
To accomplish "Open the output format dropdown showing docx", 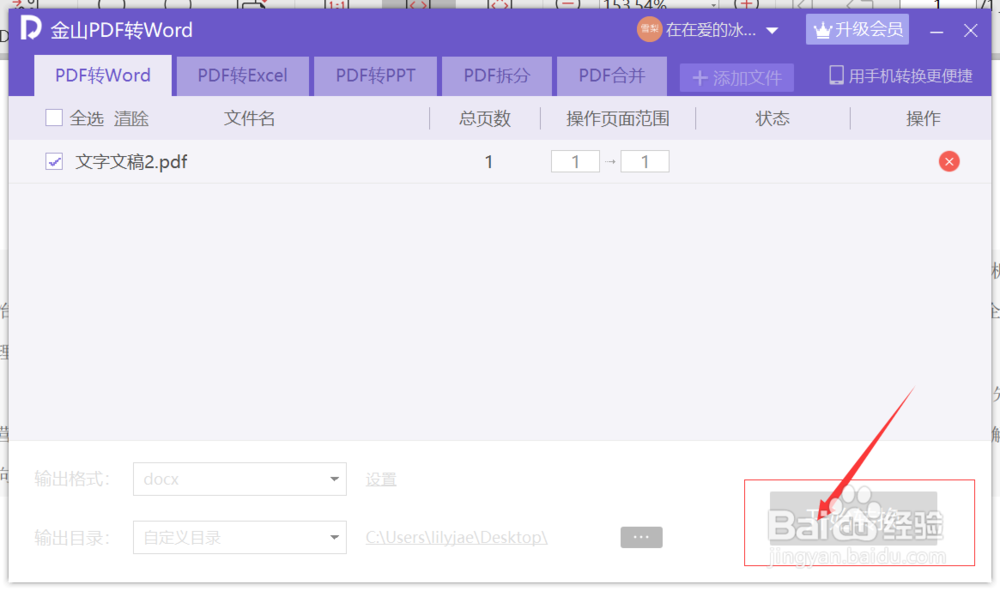I will pyautogui.click(x=238, y=479).
